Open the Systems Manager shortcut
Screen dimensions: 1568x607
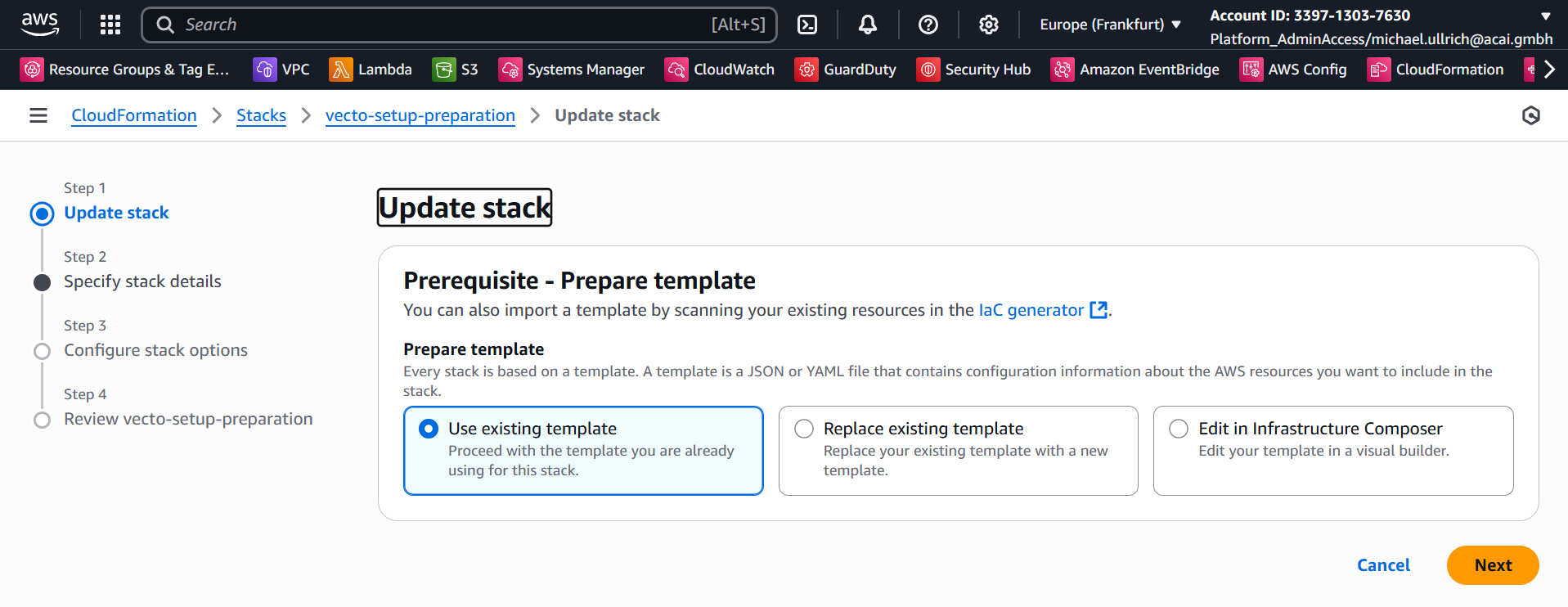click(572, 70)
